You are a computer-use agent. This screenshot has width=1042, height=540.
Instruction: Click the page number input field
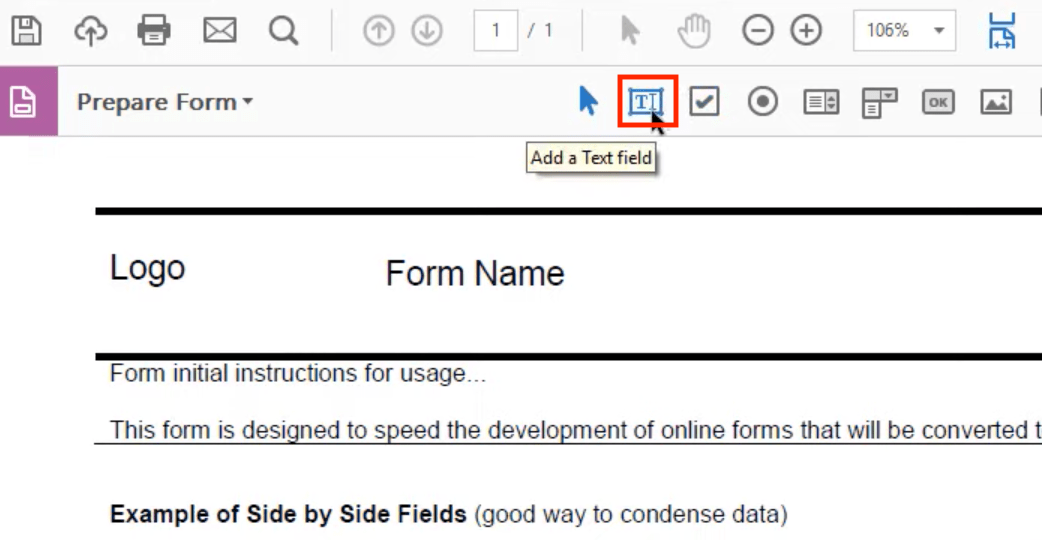(495, 31)
